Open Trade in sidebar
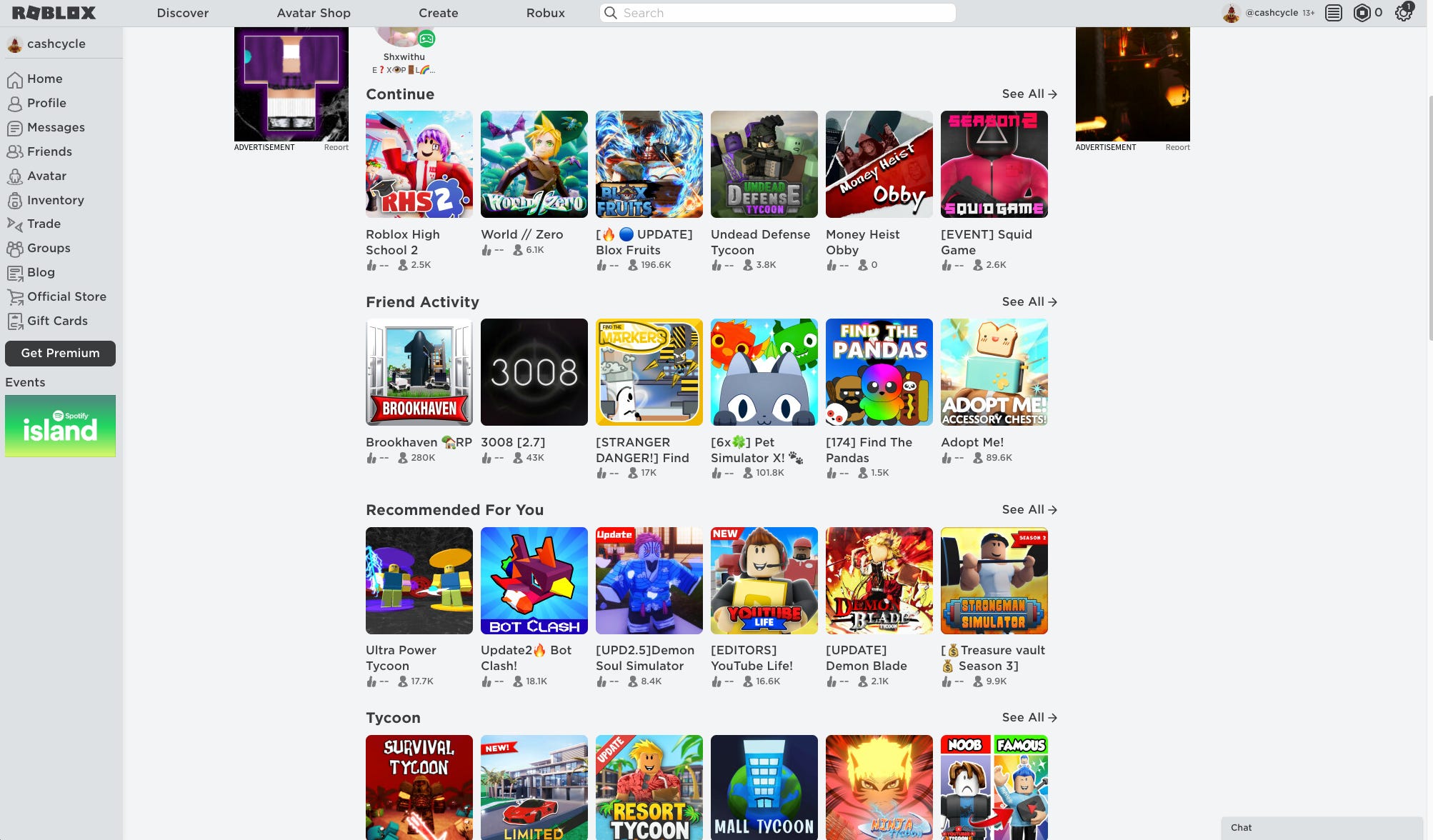The image size is (1433, 840). point(44,224)
